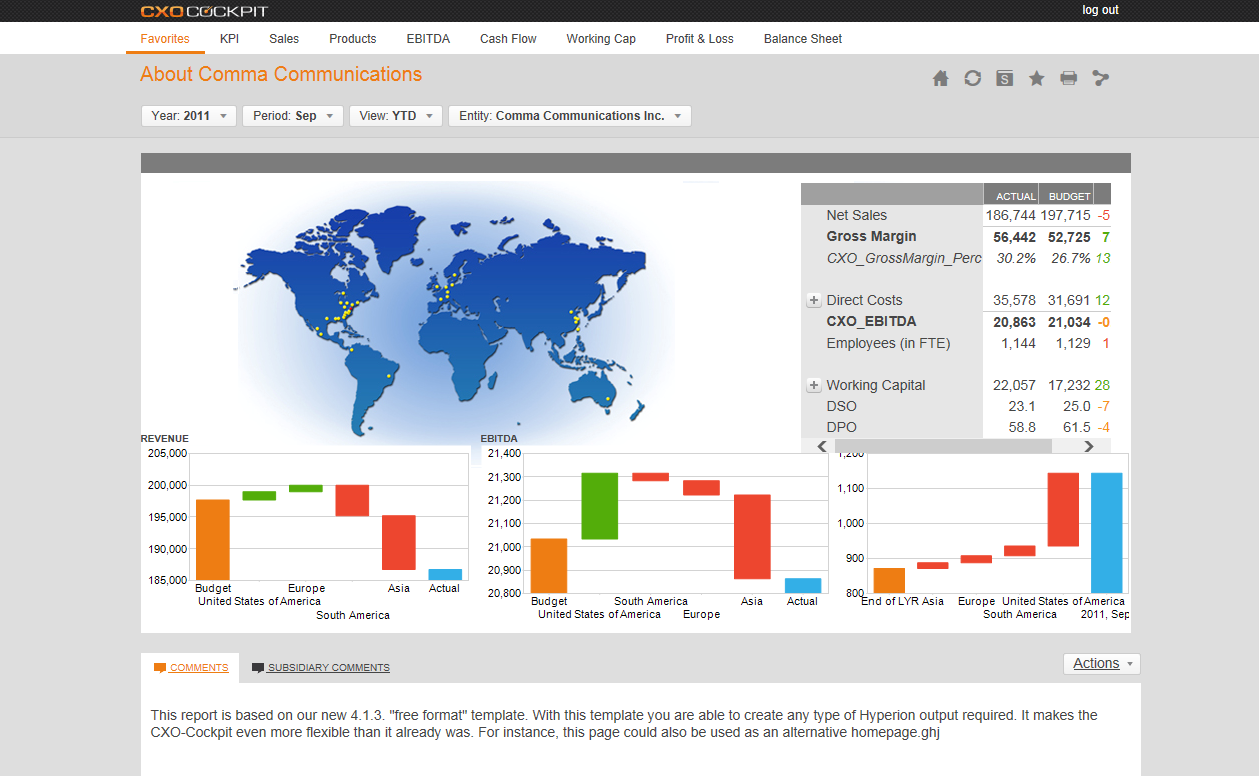Click the orange Budget bar in EBITDA chart
1259x776 pixels.
549,566
